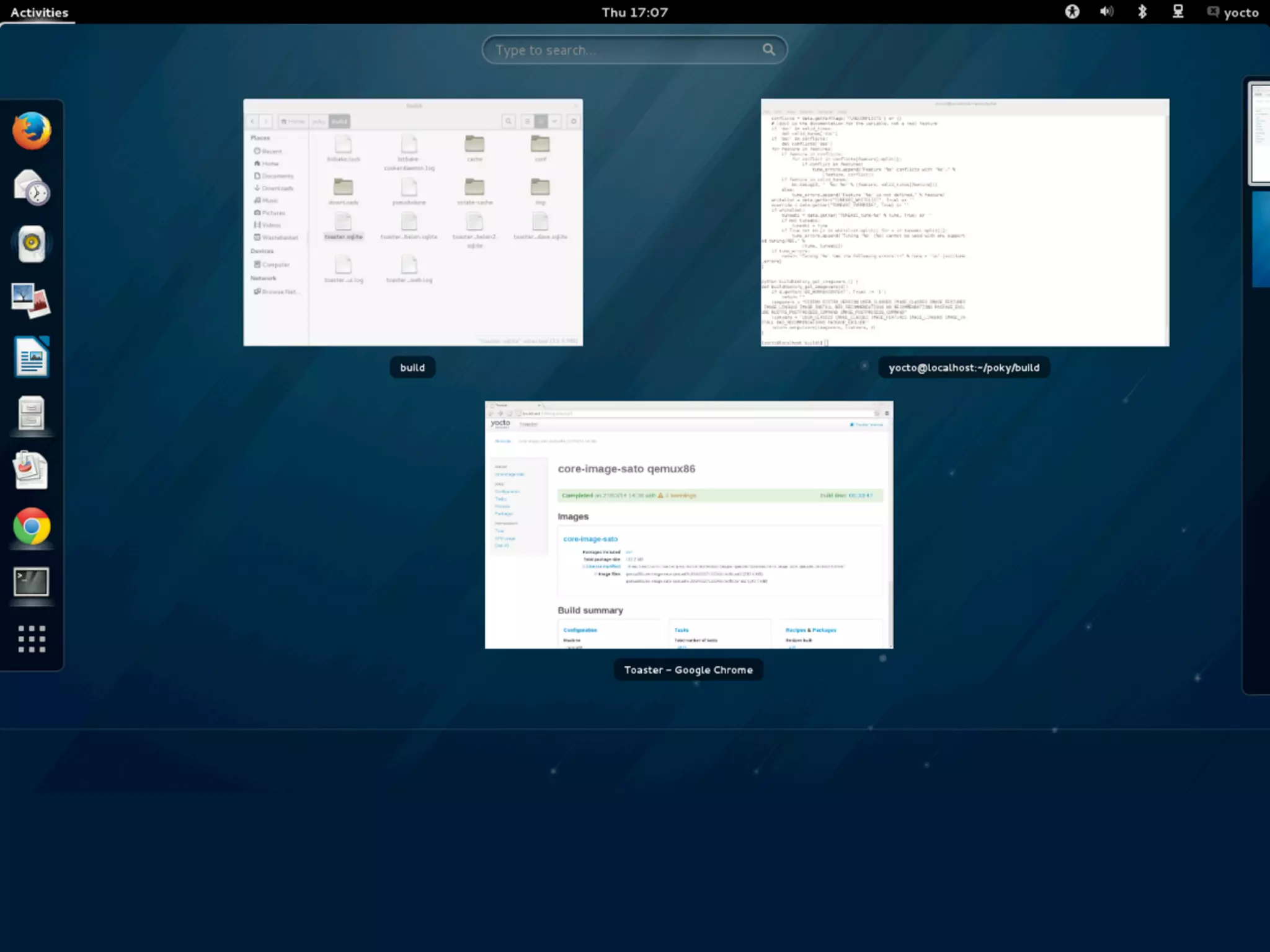Launch LibreOffice Writer from the dash
The image size is (1270, 952).
click(32, 357)
